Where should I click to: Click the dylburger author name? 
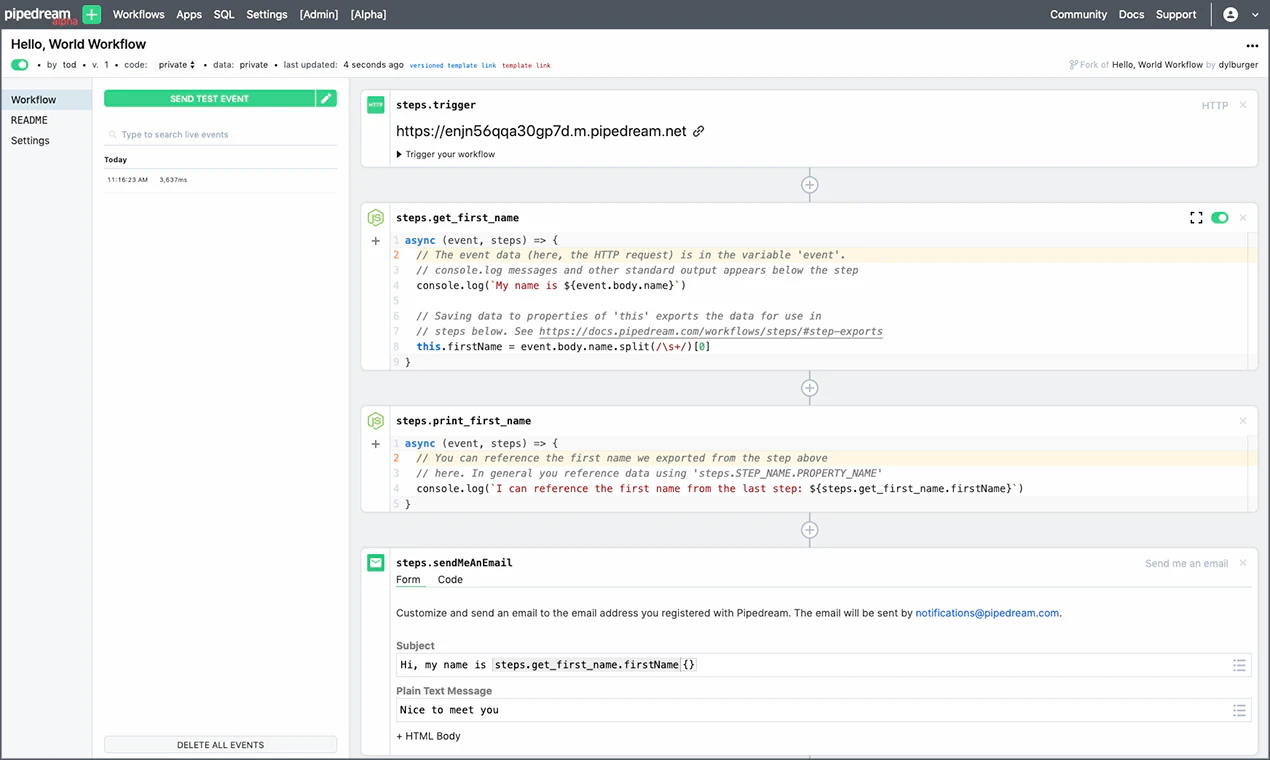tap(1238, 65)
